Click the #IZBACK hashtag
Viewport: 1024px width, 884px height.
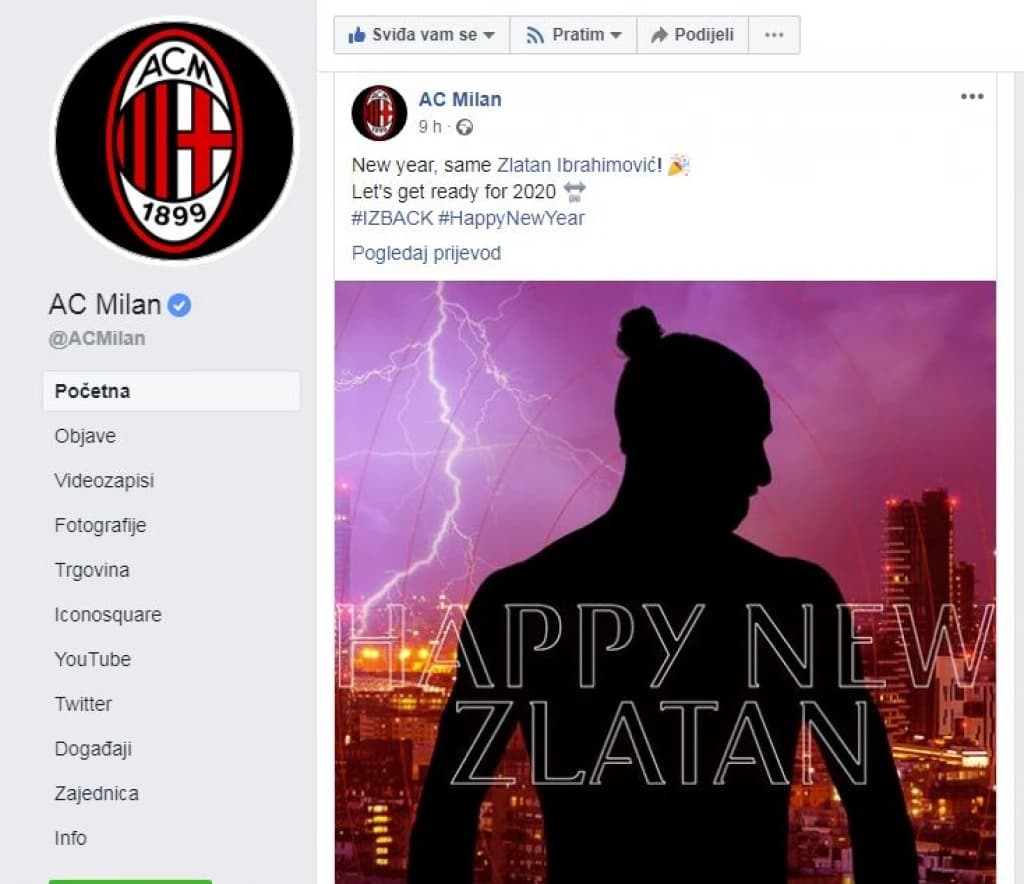pyautogui.click(x=392, y=218)
